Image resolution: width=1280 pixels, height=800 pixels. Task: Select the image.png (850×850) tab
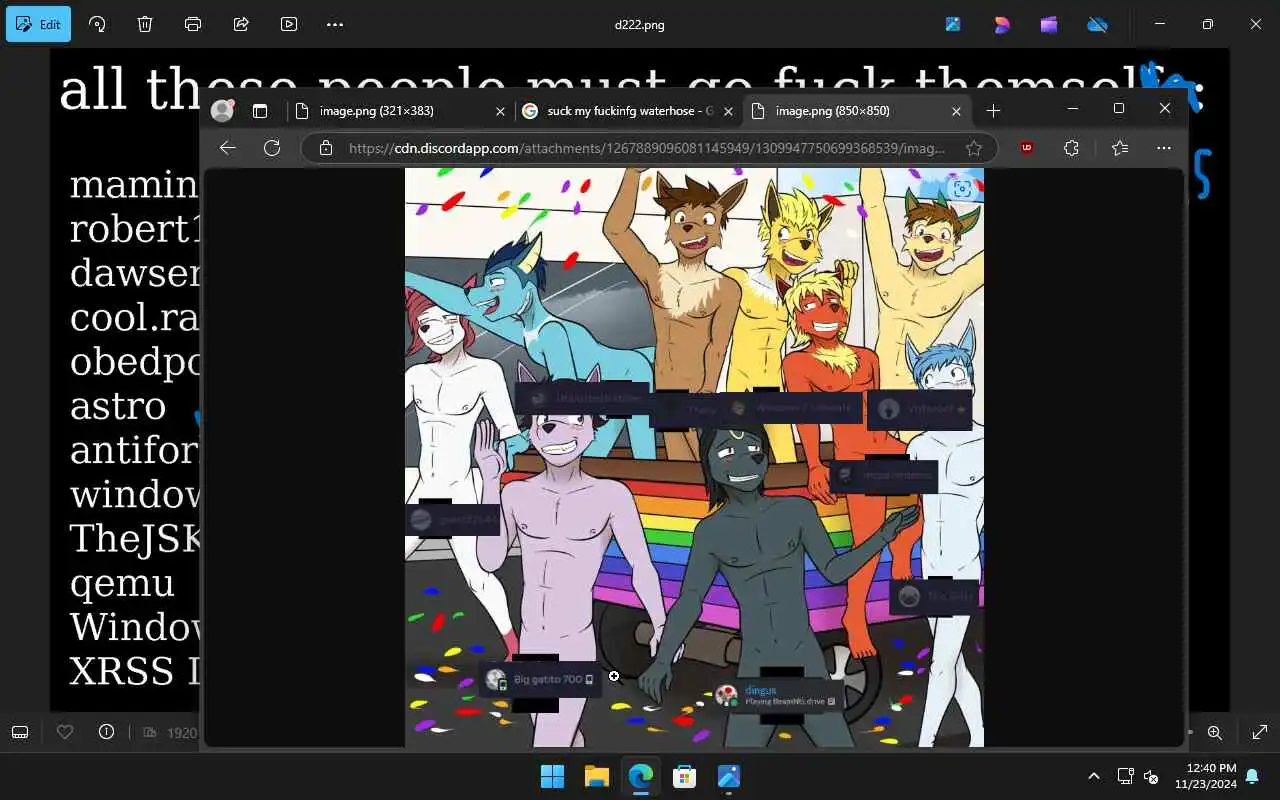857,111
